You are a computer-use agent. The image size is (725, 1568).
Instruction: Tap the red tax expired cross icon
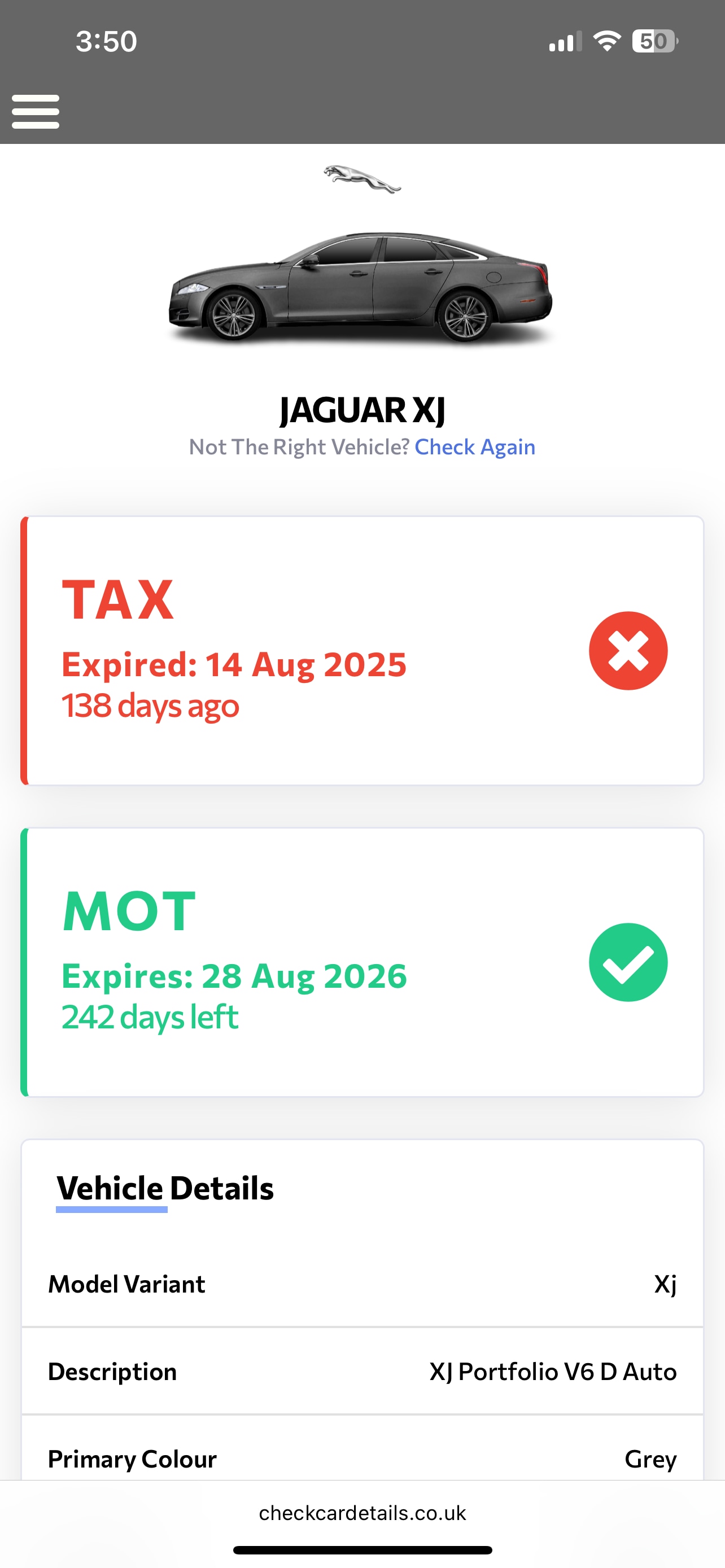point(628,650)
